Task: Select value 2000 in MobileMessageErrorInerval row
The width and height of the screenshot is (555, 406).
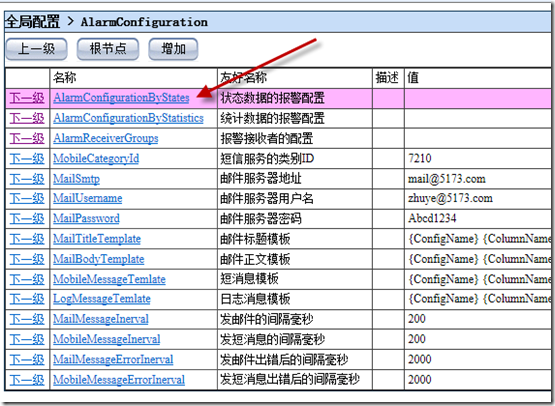Action: (478, 379)
